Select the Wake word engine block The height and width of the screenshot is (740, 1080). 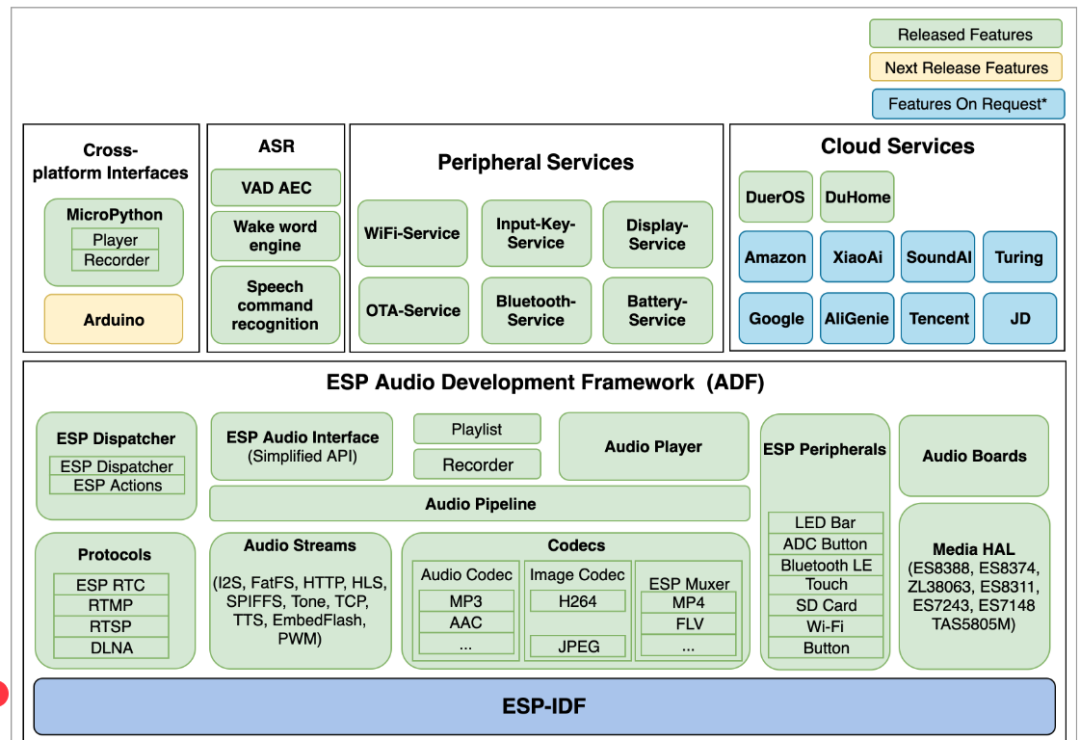[276, 236]
